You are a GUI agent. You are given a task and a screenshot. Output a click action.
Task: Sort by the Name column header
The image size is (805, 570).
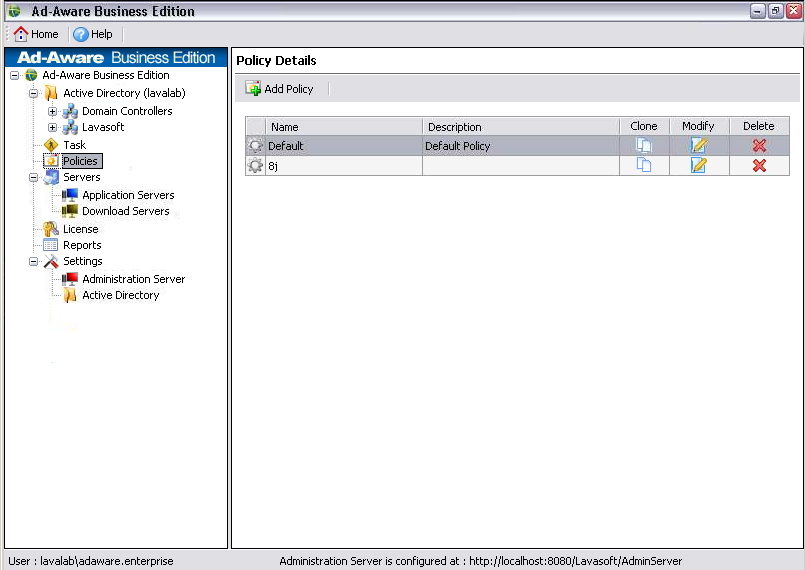click(x=343, y=127)
